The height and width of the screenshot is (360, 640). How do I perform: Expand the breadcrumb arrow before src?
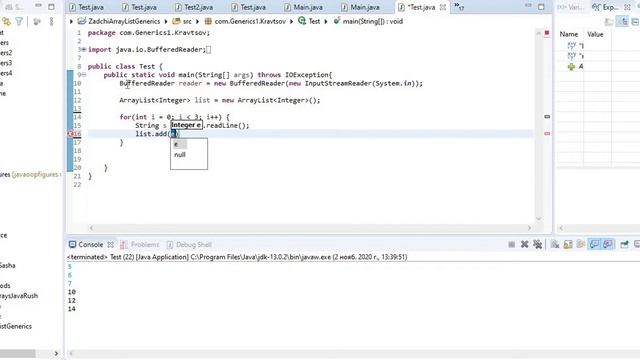pyautogui.click(x=166, y=22)
